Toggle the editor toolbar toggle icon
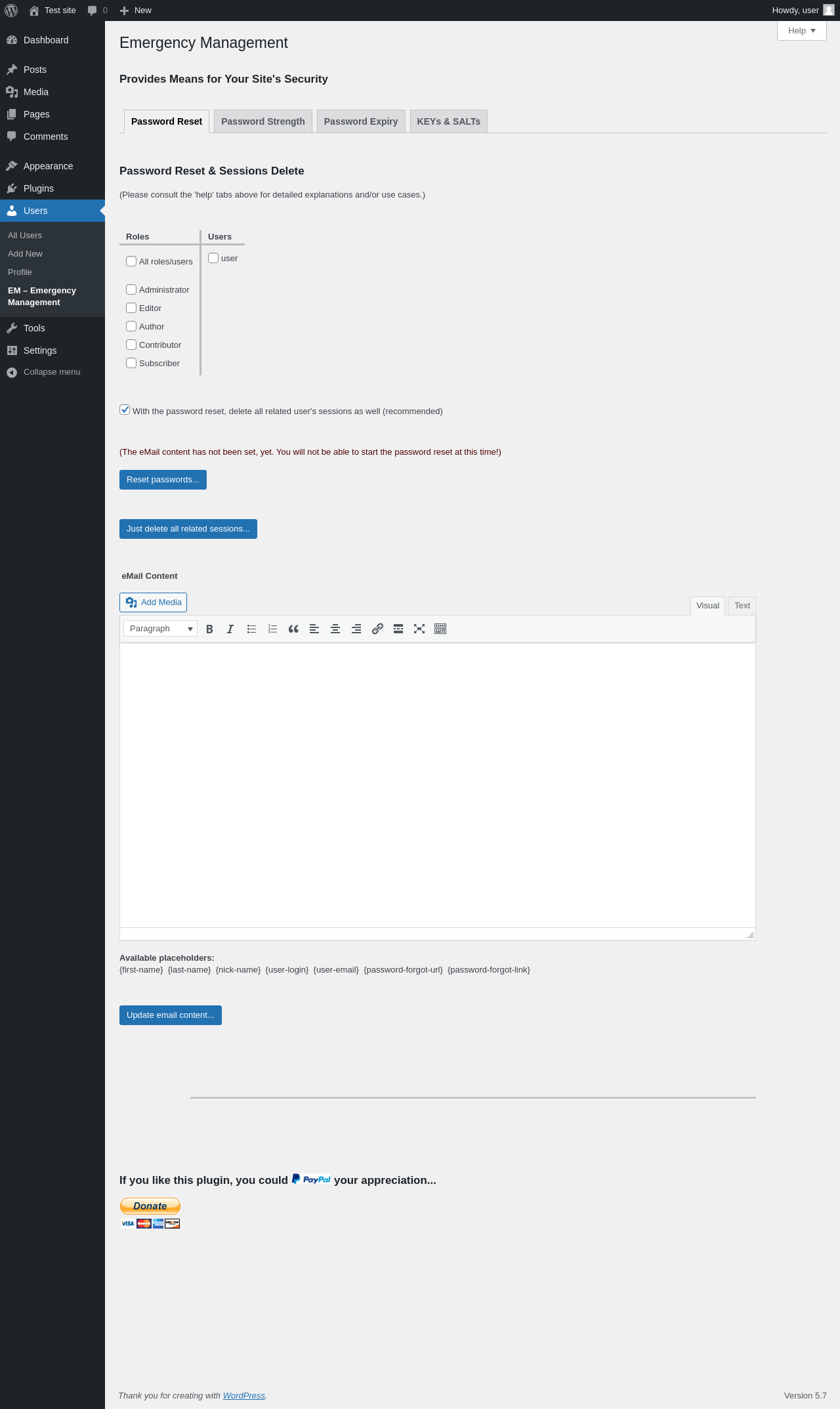This screenshot has width=840, height=1409. (x=440, y=629)
